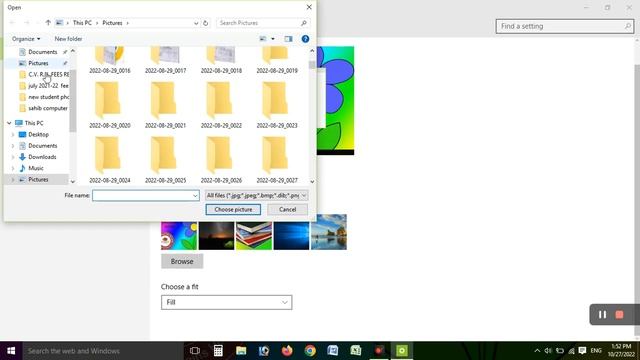Pause the screen recording
The height and width of the screenshot is (360, 640).
(602, 315)
